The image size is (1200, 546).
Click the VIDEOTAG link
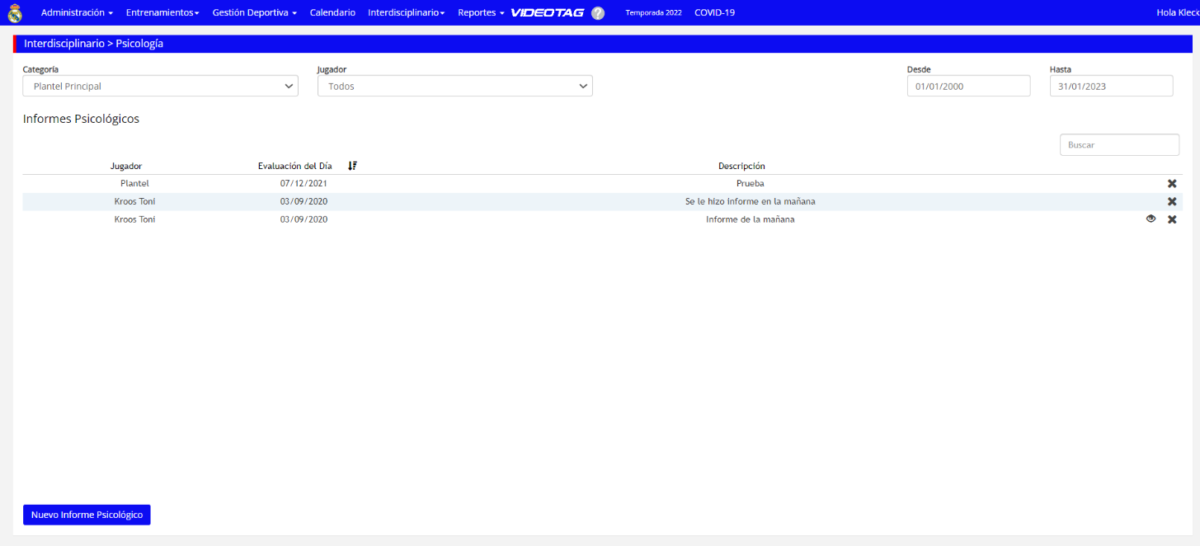(548, 13)
